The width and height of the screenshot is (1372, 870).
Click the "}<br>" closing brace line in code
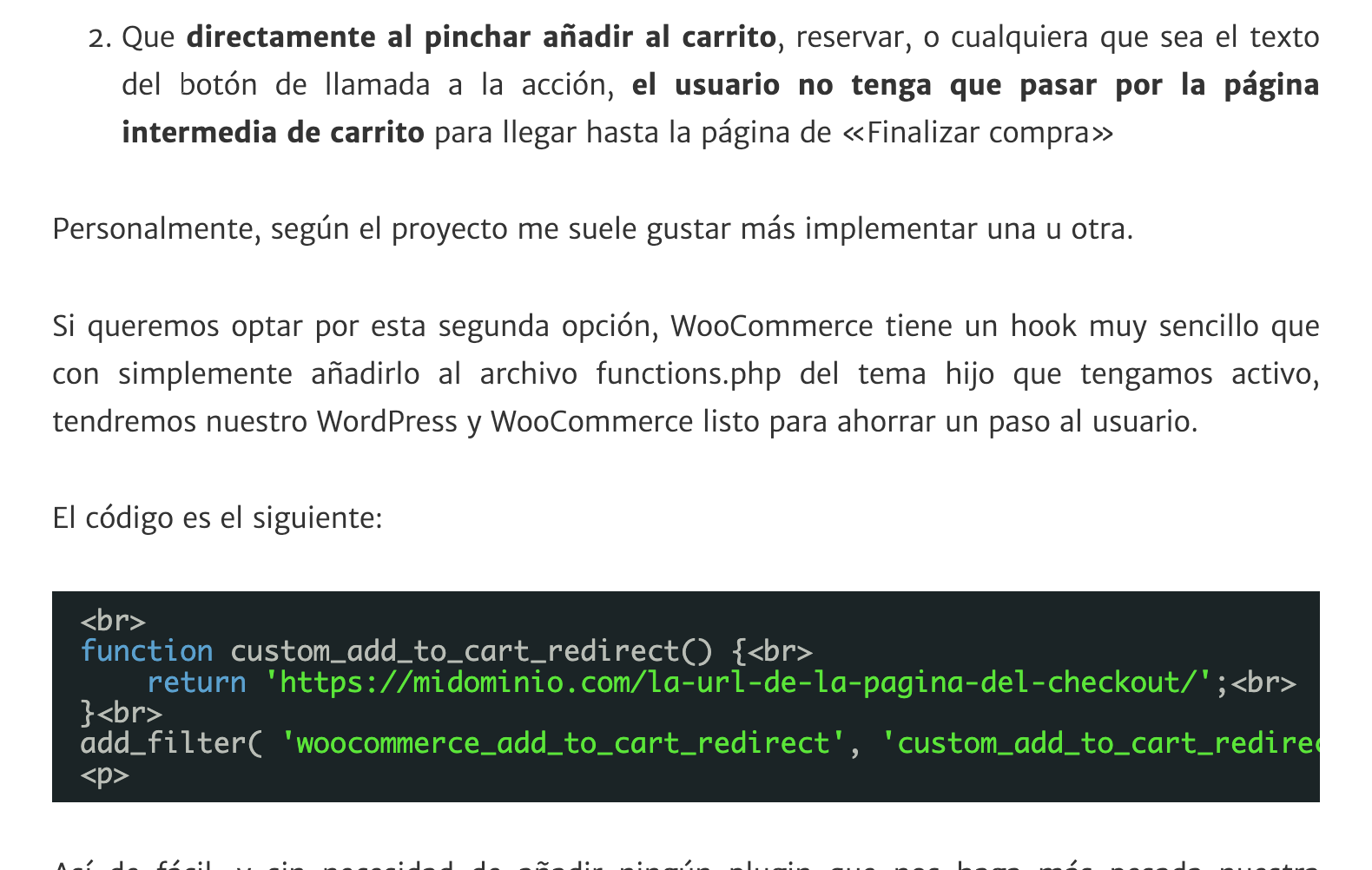coord(122,713)
